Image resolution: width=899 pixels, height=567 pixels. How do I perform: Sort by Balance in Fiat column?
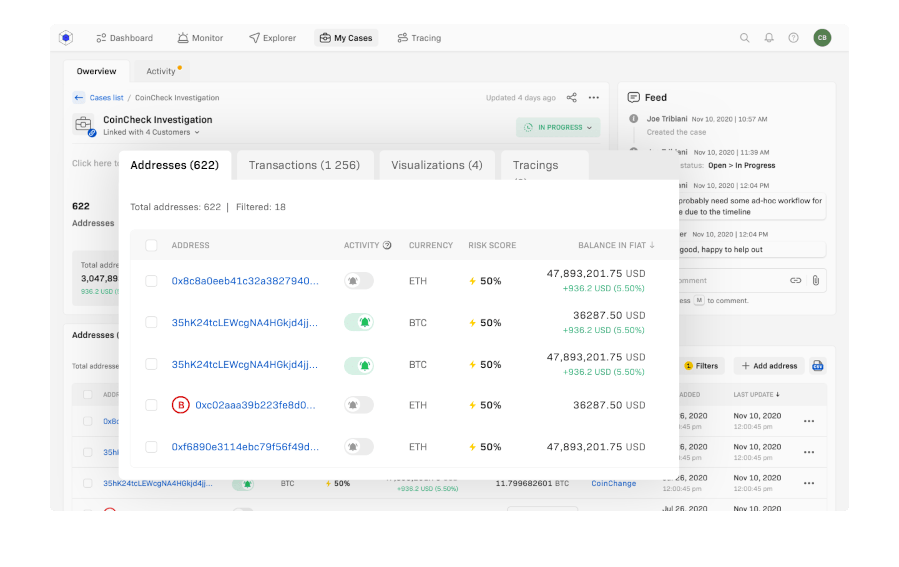[x=616, y=245]
